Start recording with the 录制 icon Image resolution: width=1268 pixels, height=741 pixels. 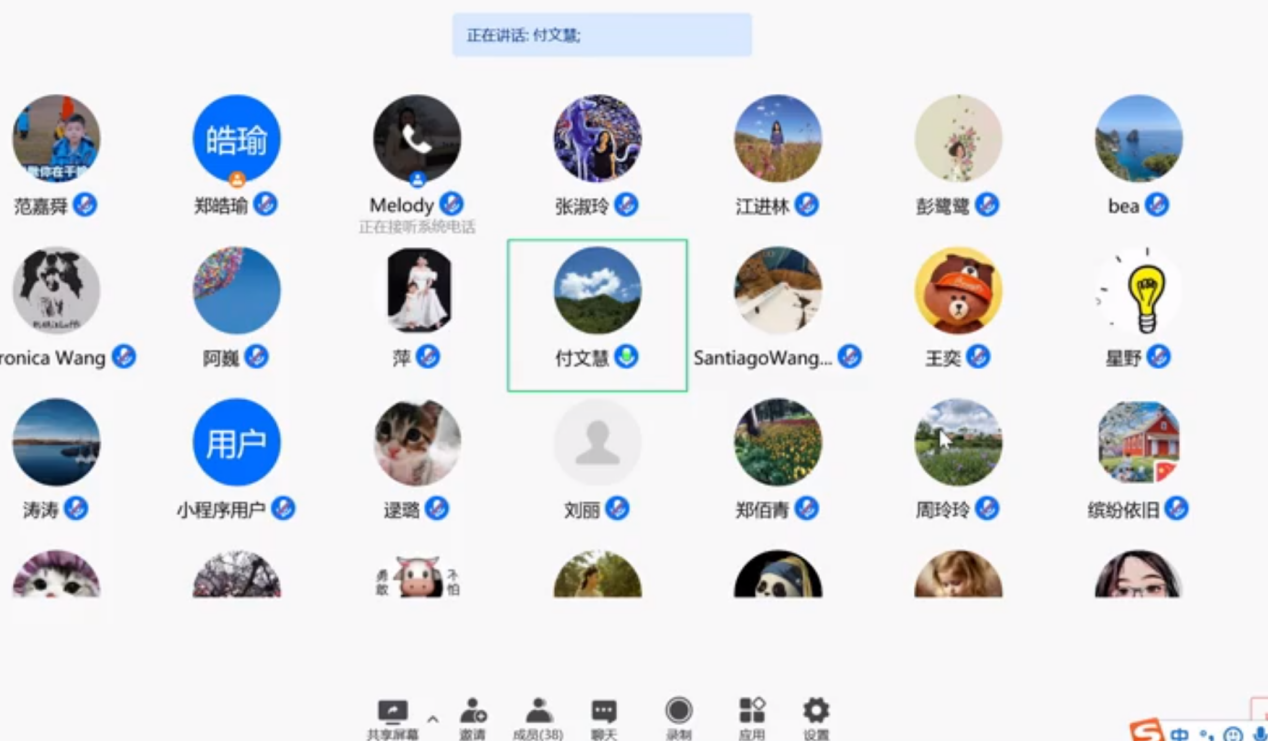[679, 711]
